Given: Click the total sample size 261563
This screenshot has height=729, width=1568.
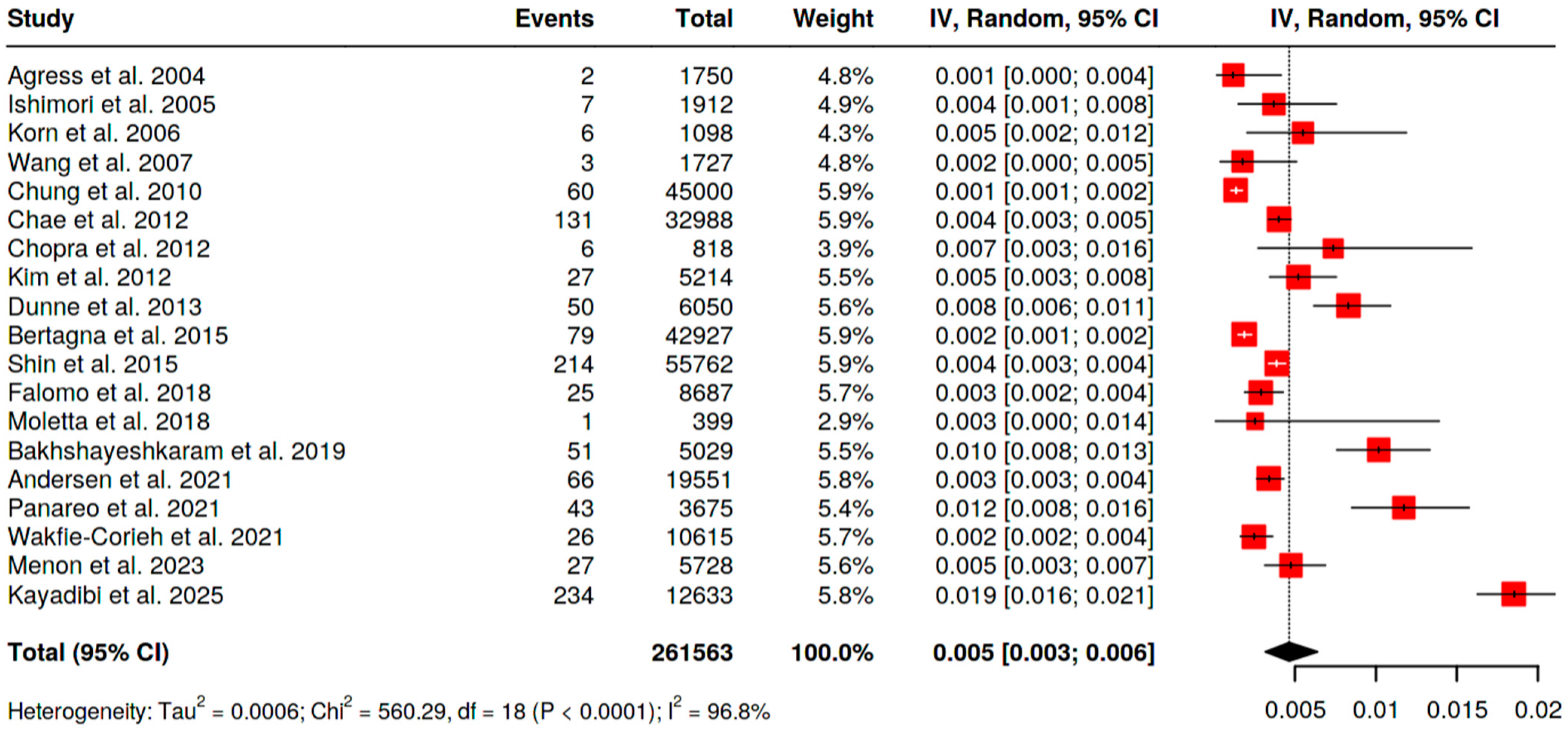Looking at the screenshot, I should pos(691,652).
